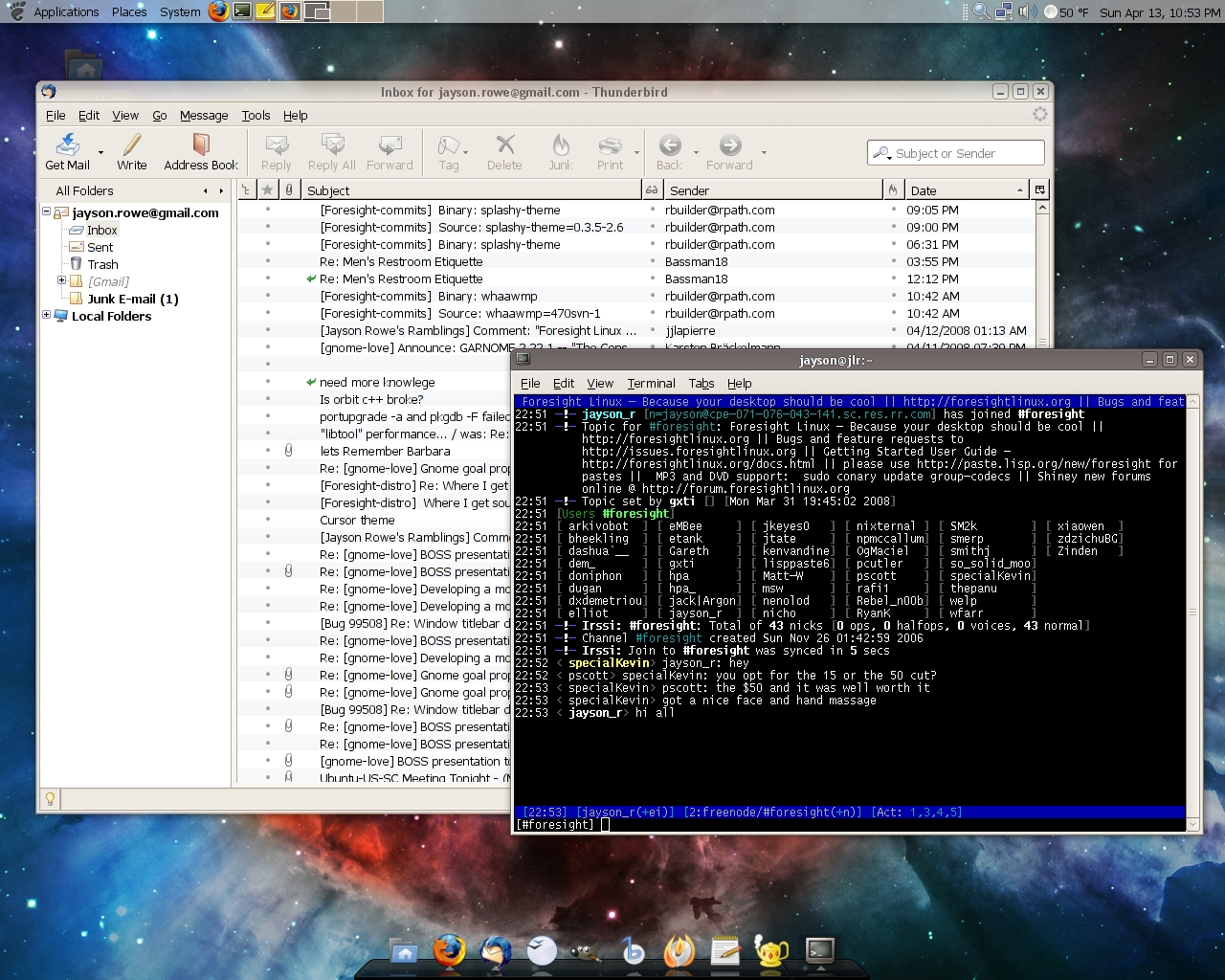Click the Banshee music player dock icon
Screen dimensions: 1225x980
click(633, 950)
